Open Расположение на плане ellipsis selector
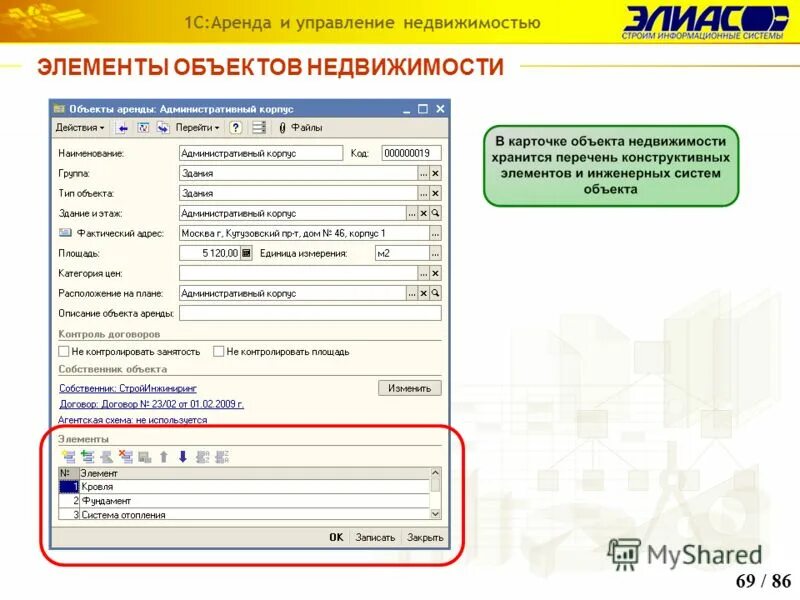The height and width of the screenshot is (600, 800). point(412,293)
